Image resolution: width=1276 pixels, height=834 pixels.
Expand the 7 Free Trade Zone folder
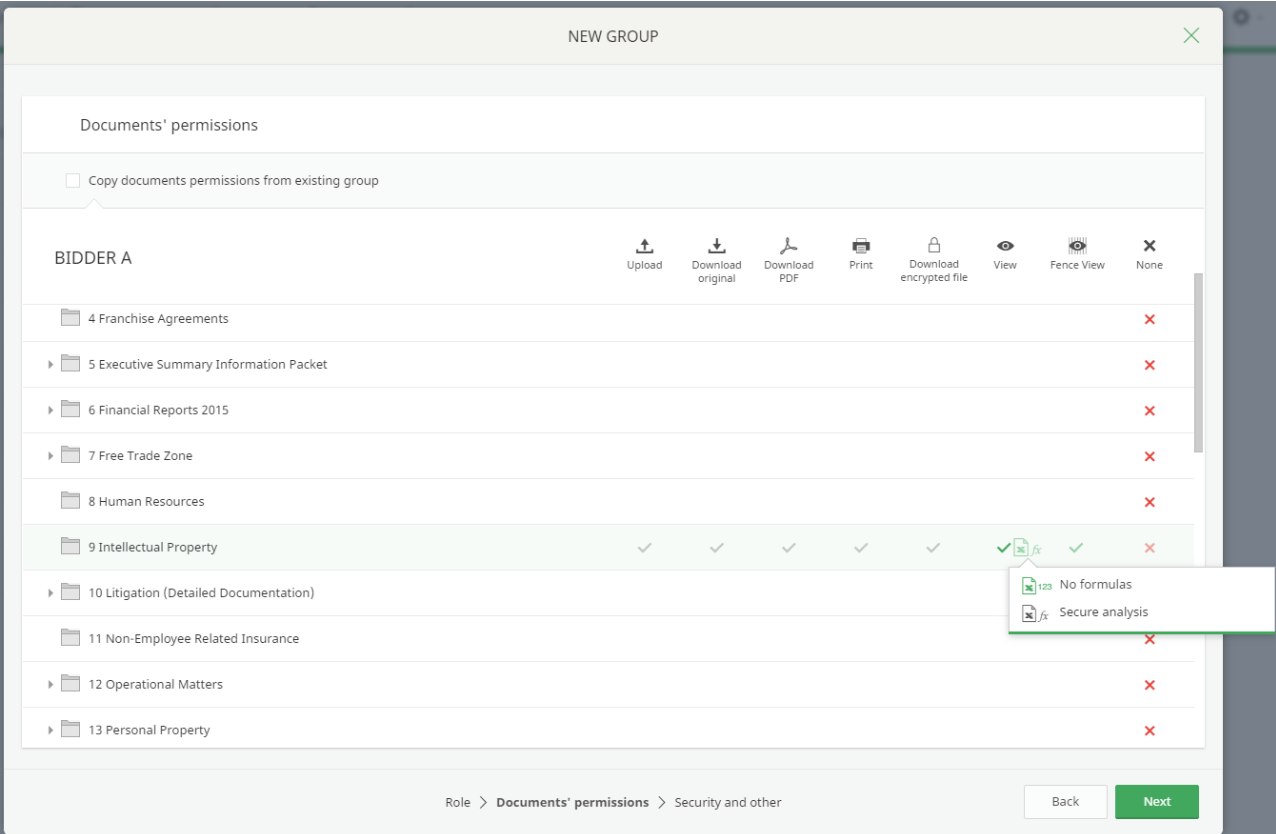pos(50,455)
